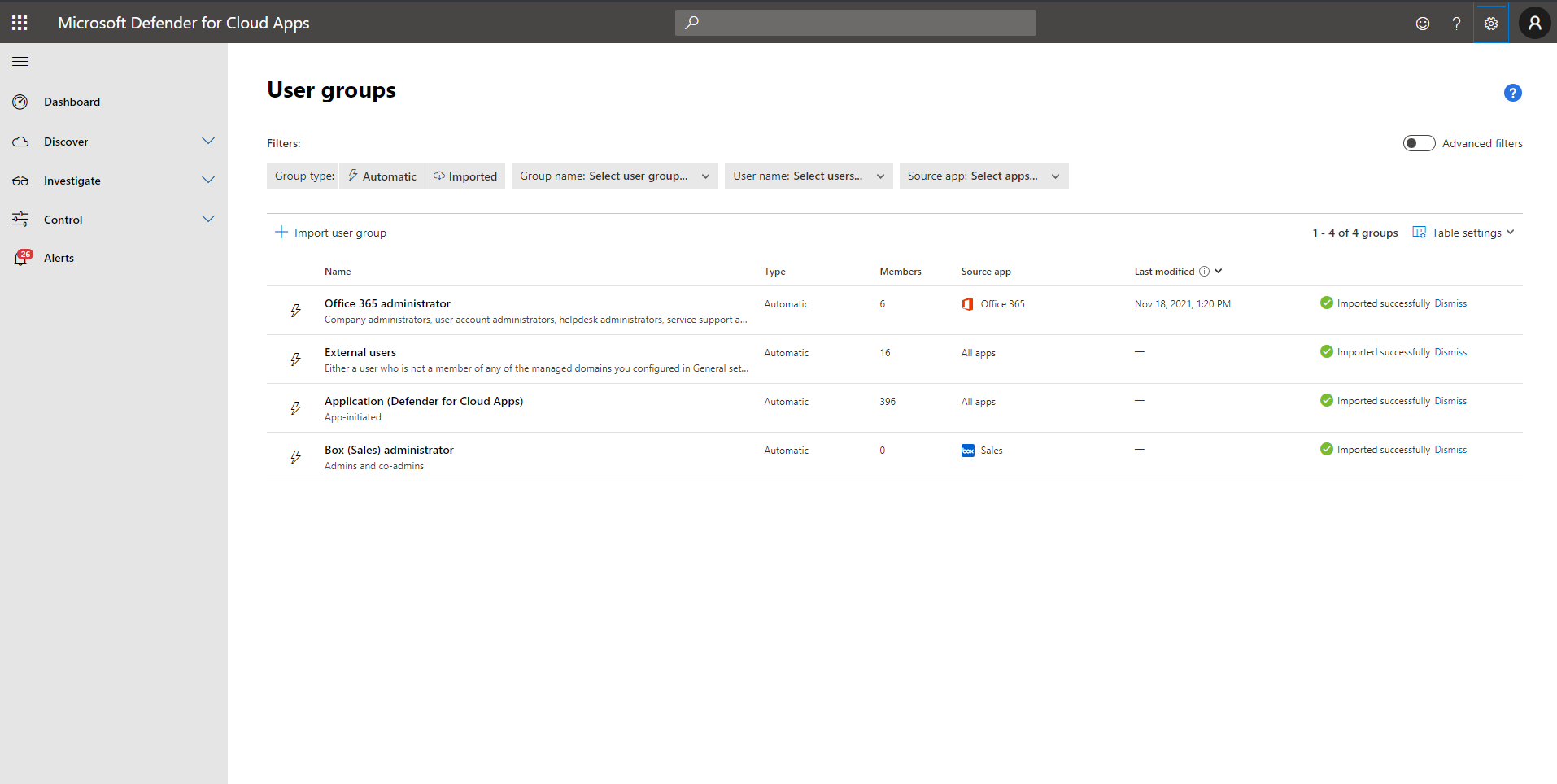Click the Control sliders icon
This screenshot has width=1557, height=784.
tap(20, 219)
